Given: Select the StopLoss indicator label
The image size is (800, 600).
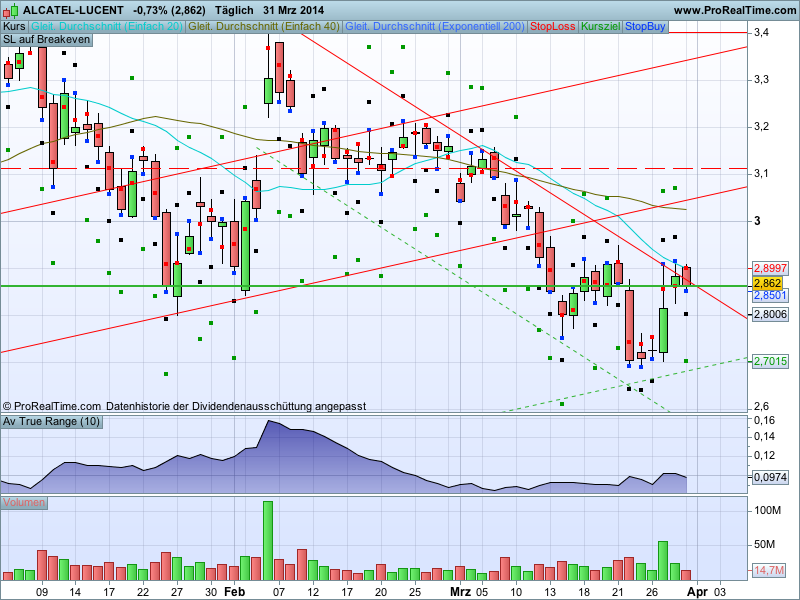Looking at the screenshot, I should pyautogui.click(x=553, y=27).
